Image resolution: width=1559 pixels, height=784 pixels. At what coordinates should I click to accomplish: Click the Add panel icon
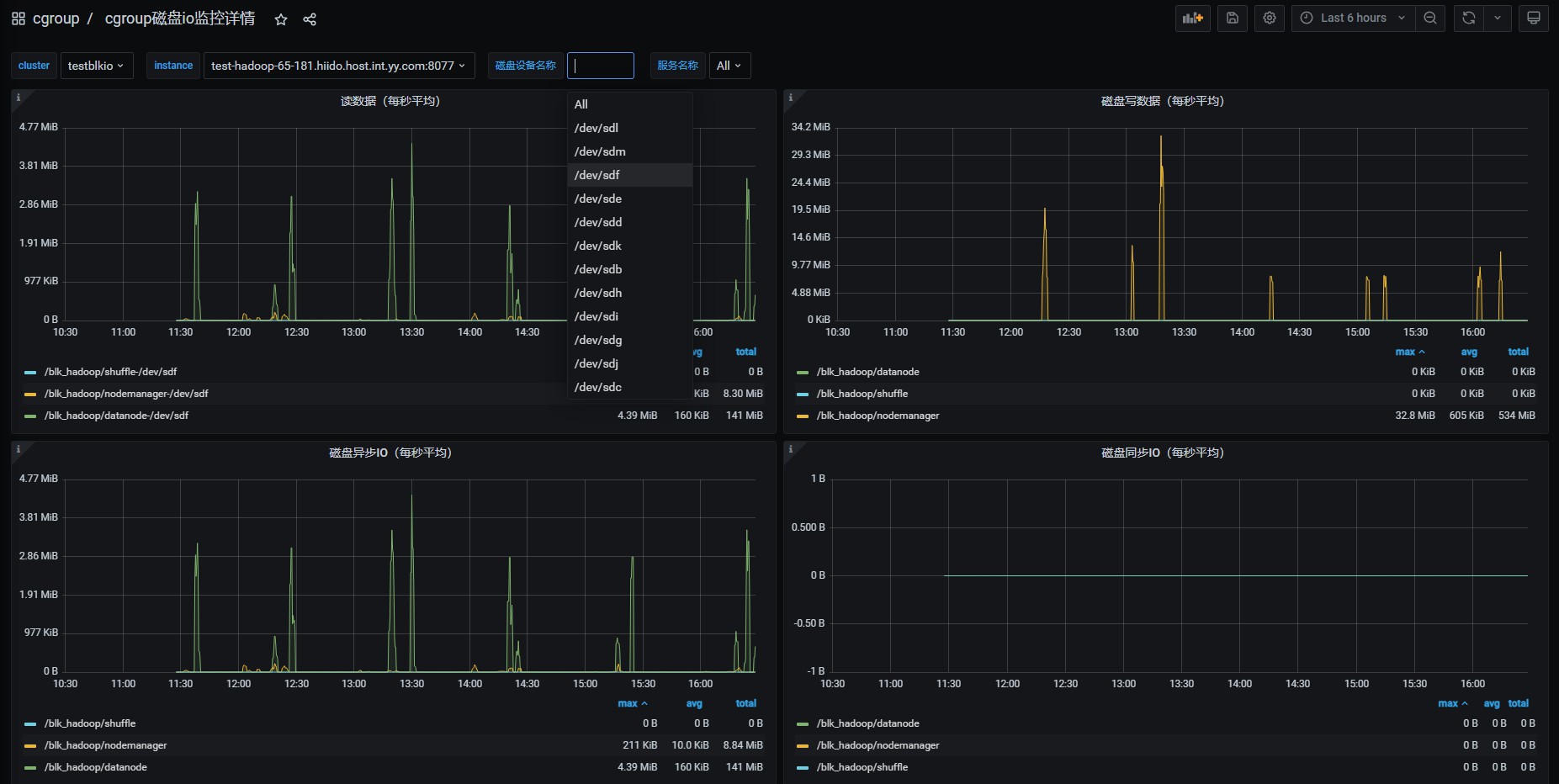pos(1192,18)
